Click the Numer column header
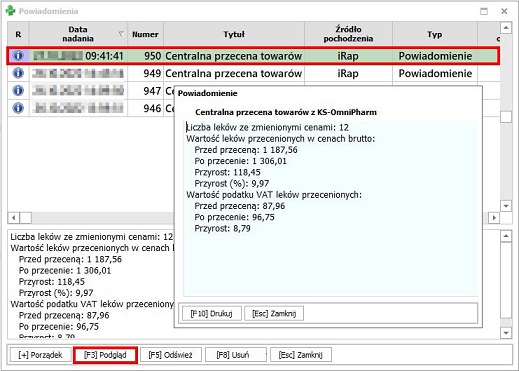The height and width of the screenshot is (371, 519). click(145, 34)
